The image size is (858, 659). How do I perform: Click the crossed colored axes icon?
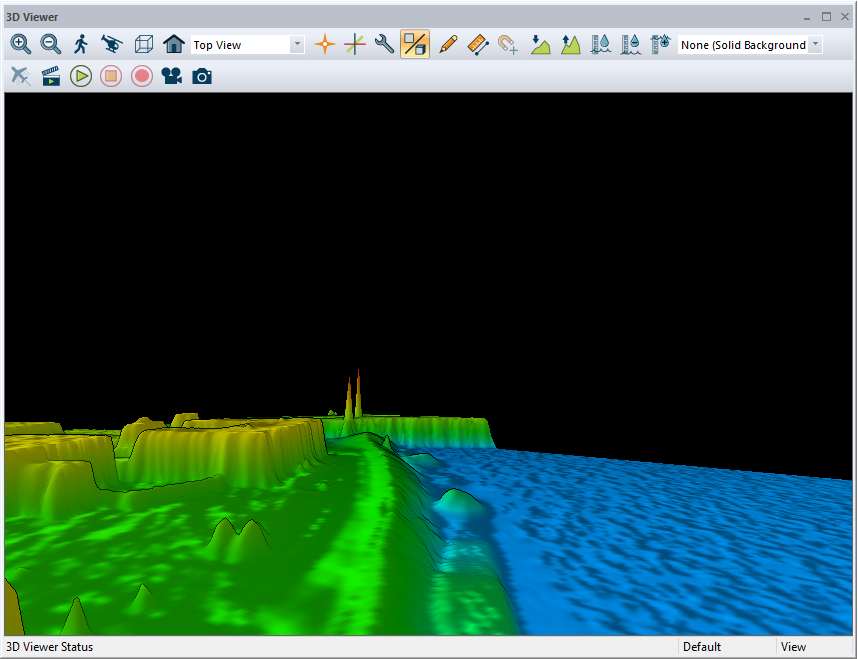click(x=355, y=44)
